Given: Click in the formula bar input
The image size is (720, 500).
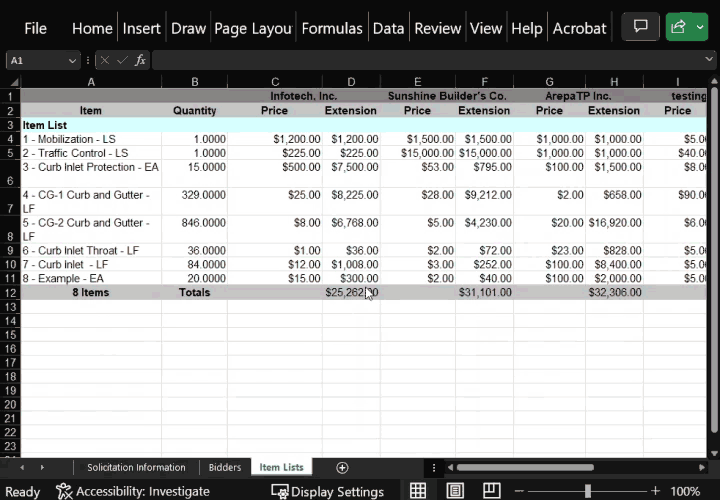Looking at the screenshot, I should coord(428,60).
